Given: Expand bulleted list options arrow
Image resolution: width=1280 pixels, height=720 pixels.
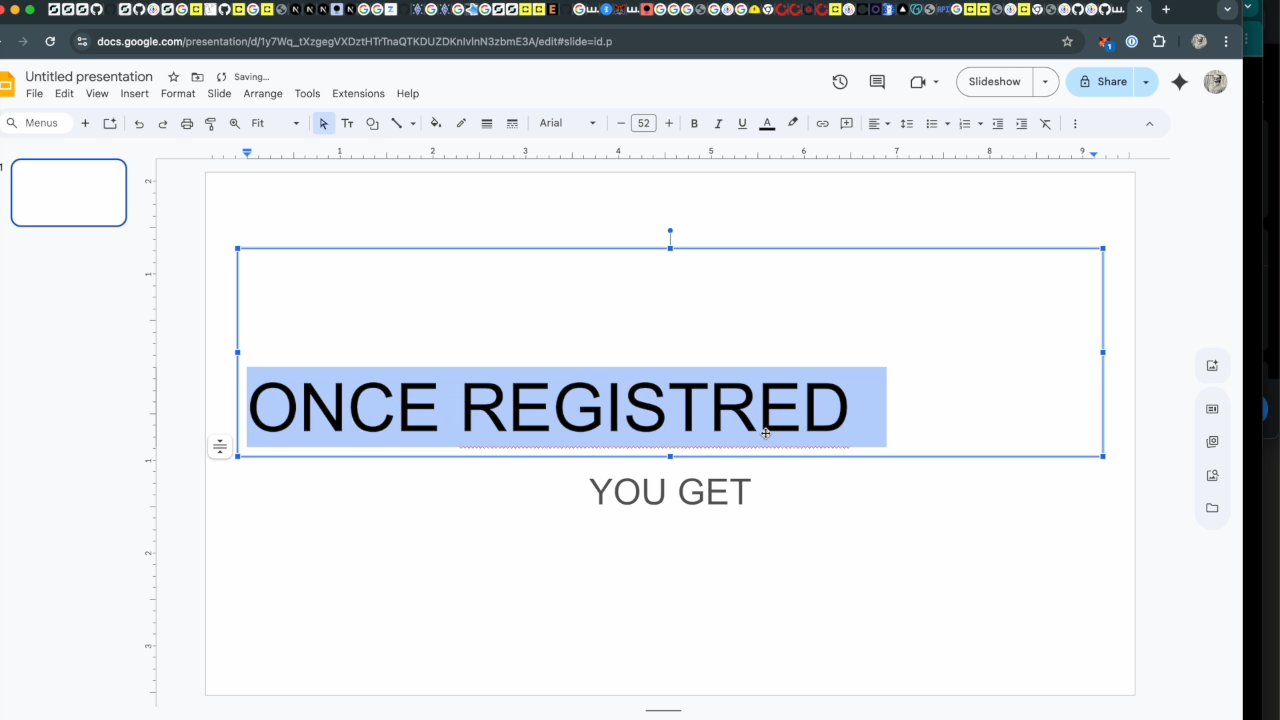Looking at the screenshot, I should [x=947, y=123].
